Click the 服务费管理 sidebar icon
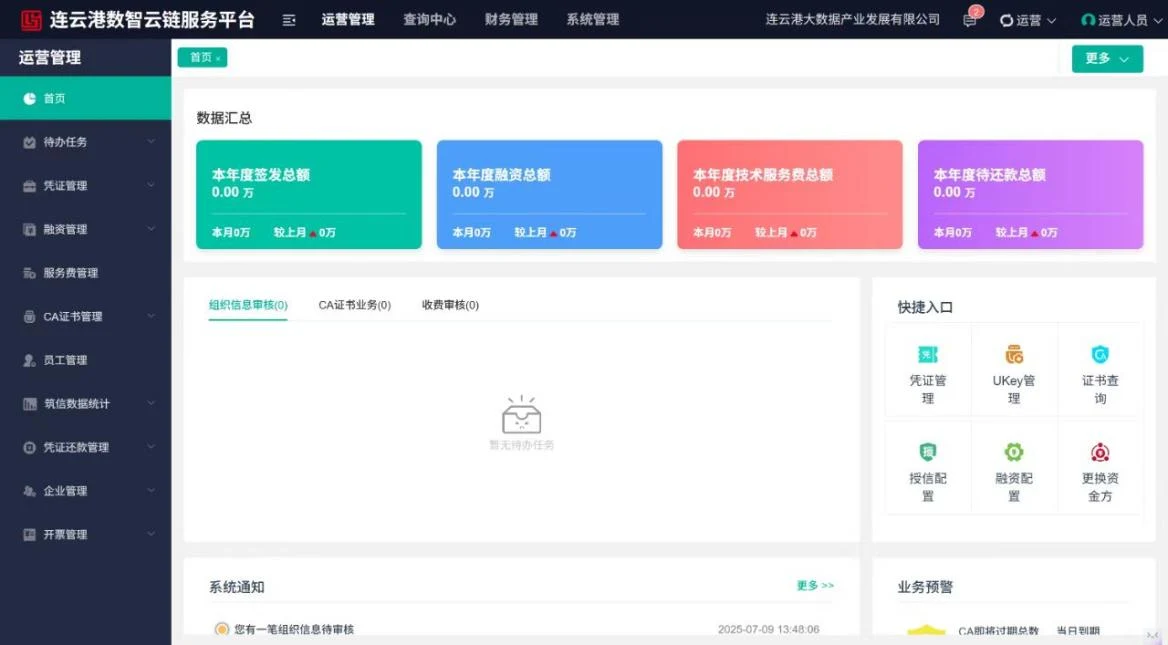 click(29, 273)
